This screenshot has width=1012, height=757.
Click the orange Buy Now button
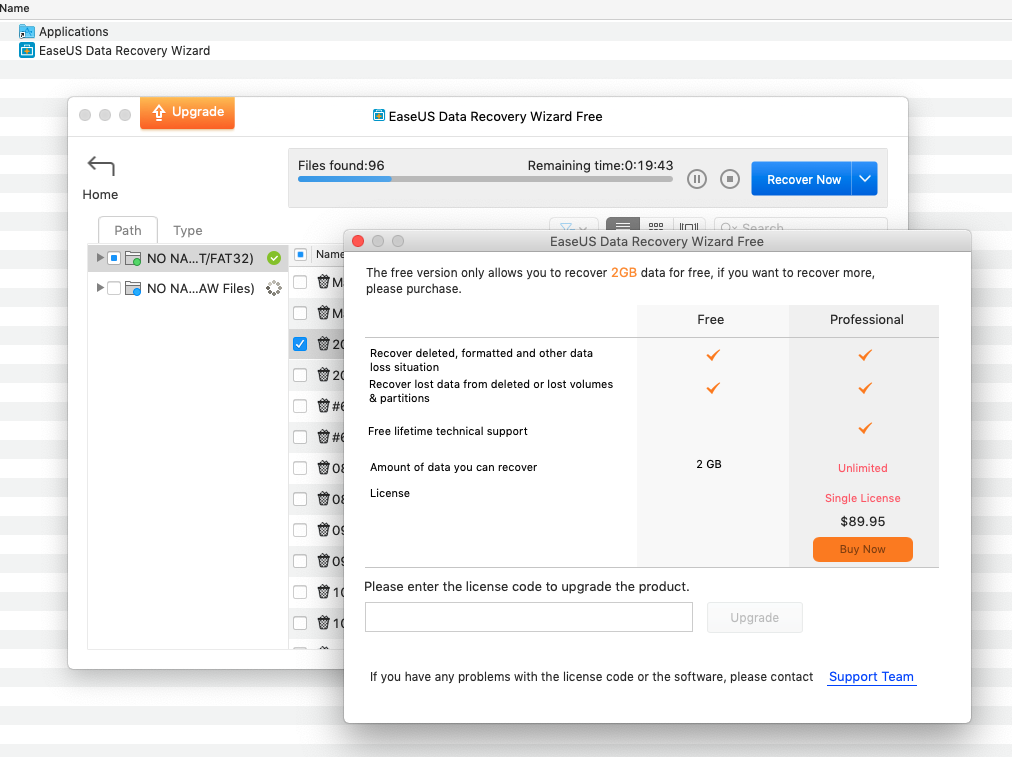click(863, 549)
